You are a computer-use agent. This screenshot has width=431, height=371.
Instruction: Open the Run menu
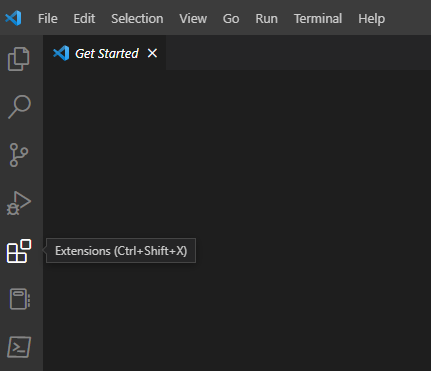266,18
